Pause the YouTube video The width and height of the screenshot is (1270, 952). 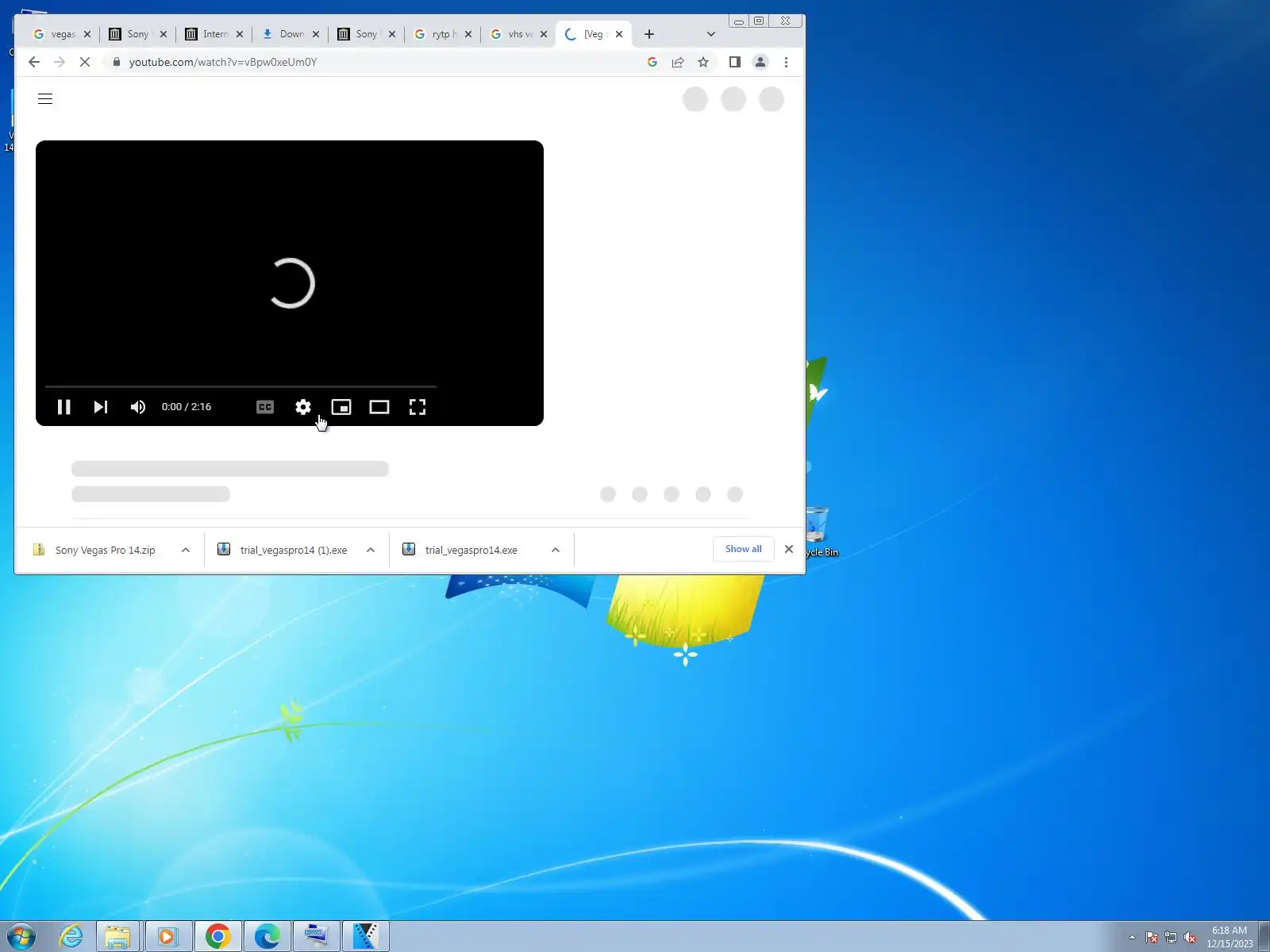64,407
